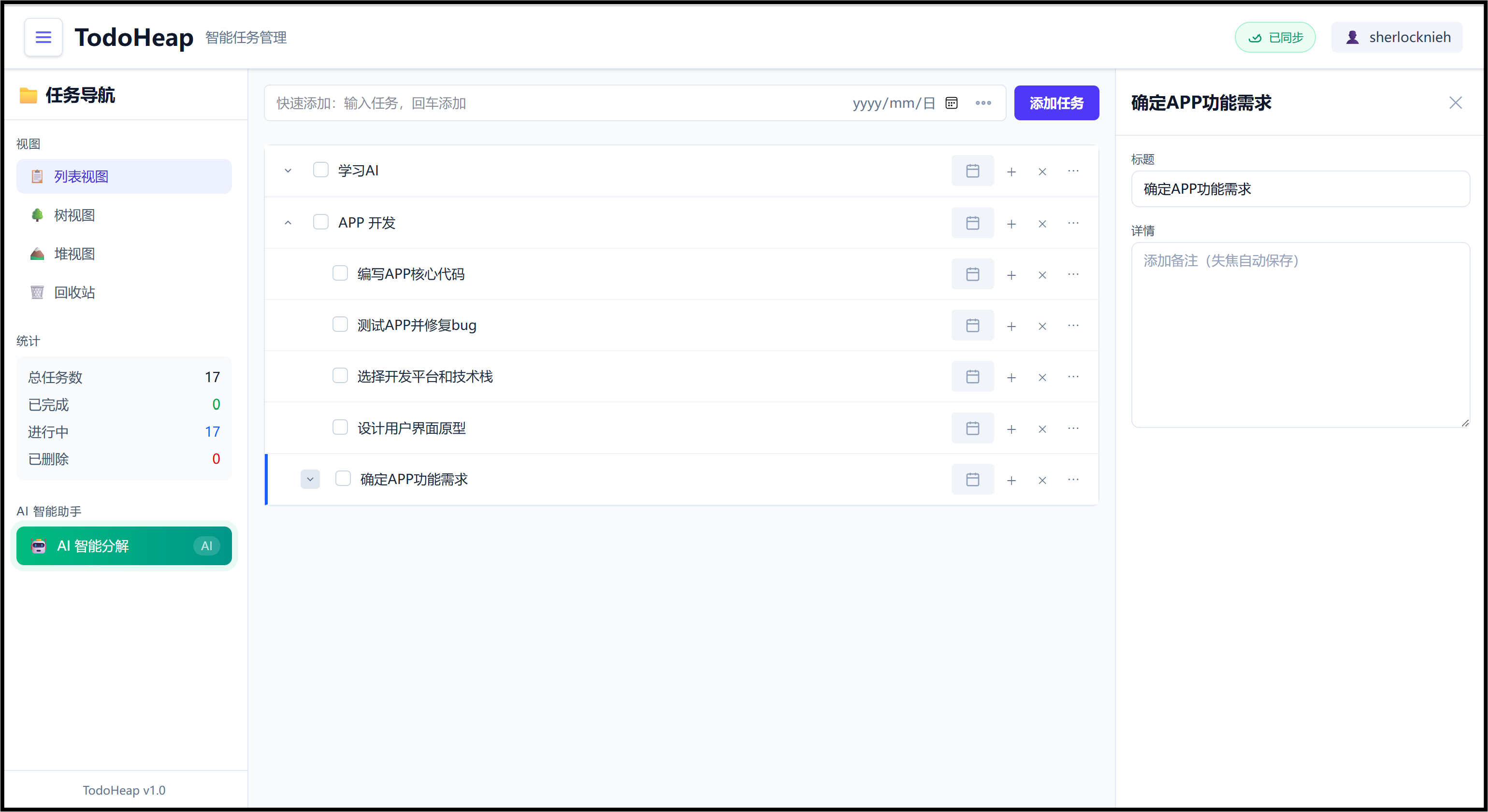Click the 添加任务 button
1488x812 pixels.
click(1056, 103)
